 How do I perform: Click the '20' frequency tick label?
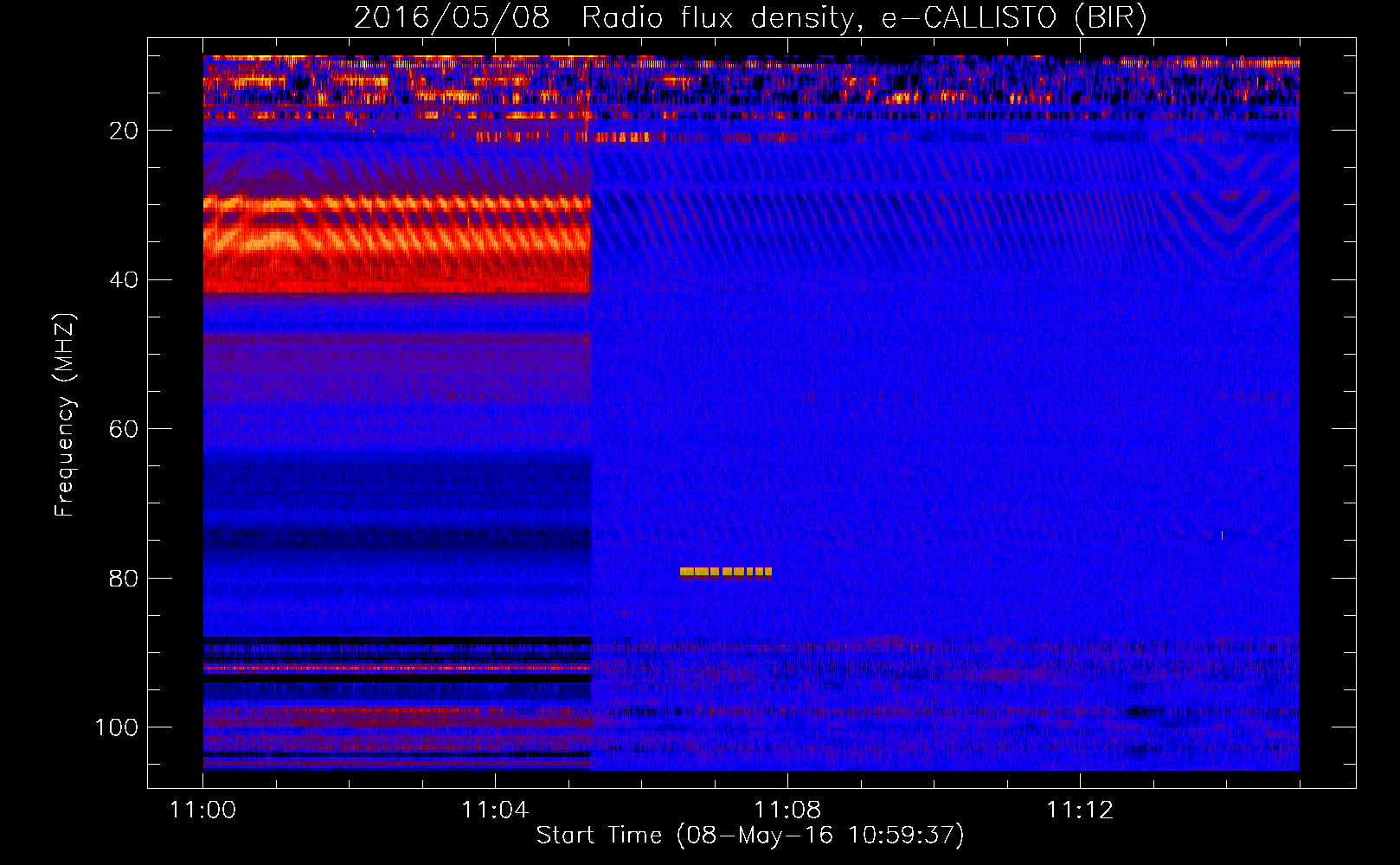pyautogui.click(x=124, y=131)
